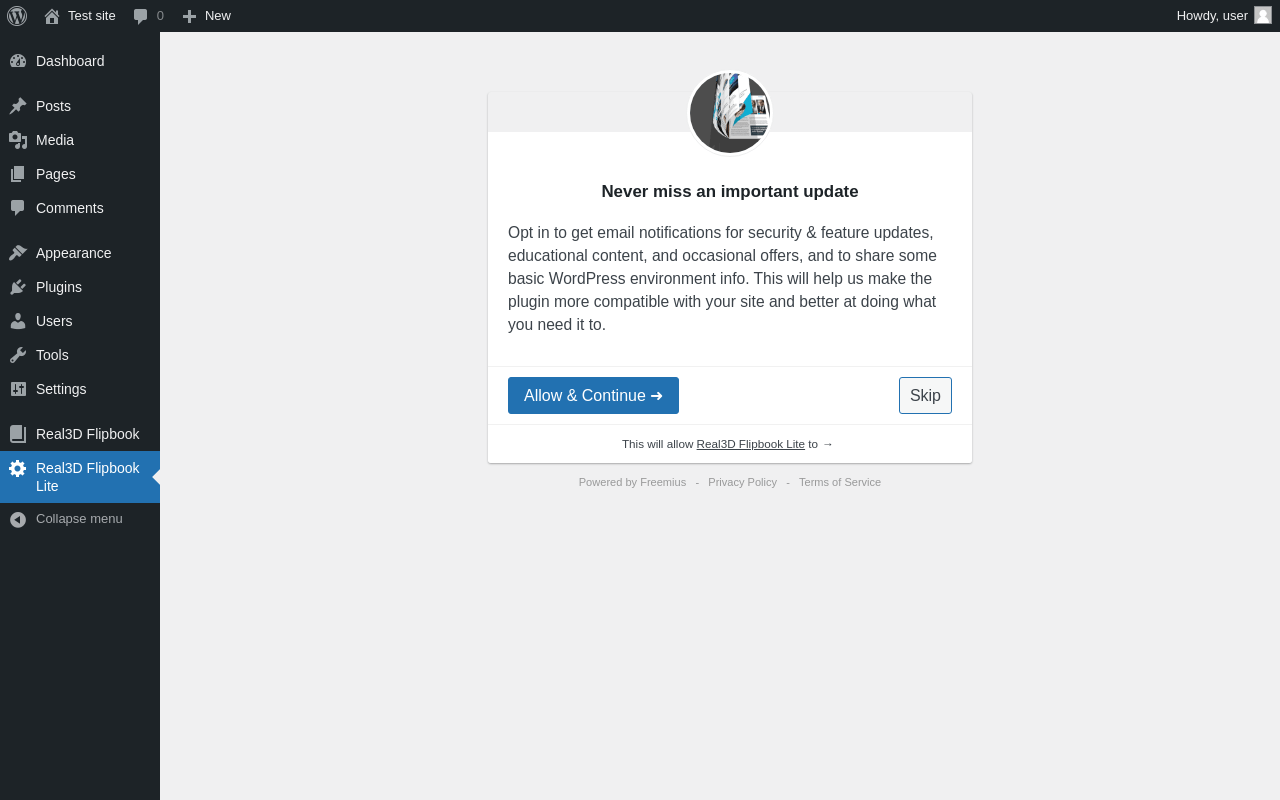
Task: Click the home icon beside Test site
Action: coord(52,16)
